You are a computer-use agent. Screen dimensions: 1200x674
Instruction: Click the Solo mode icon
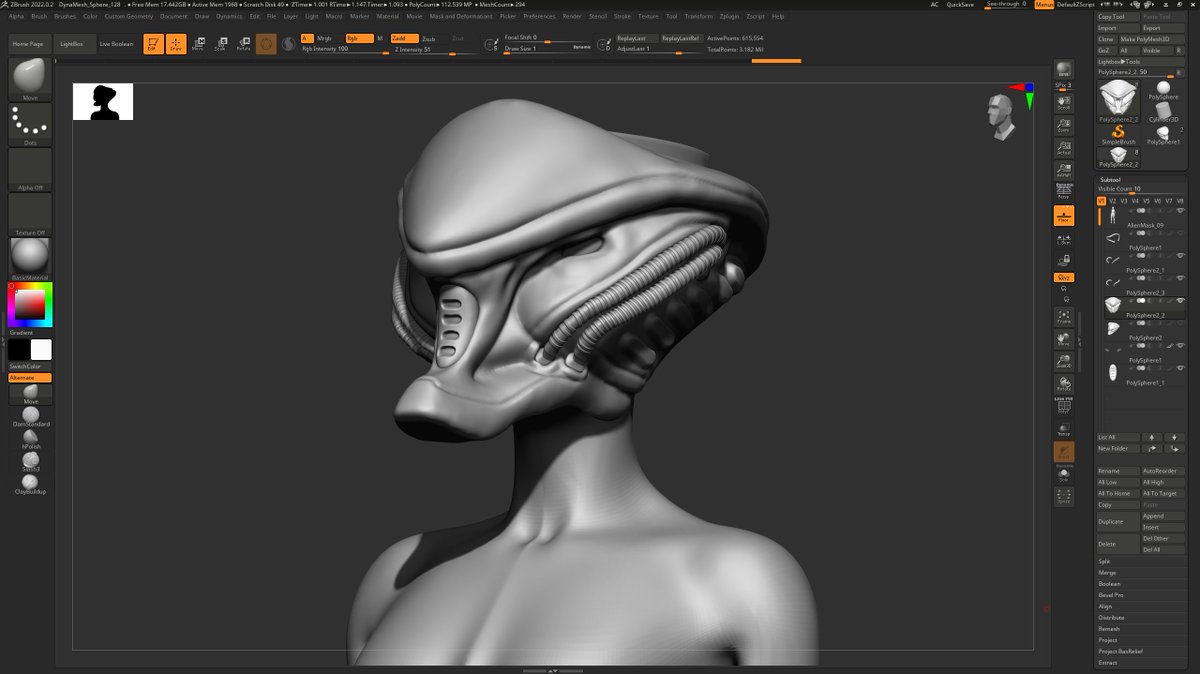point(1064,475)
